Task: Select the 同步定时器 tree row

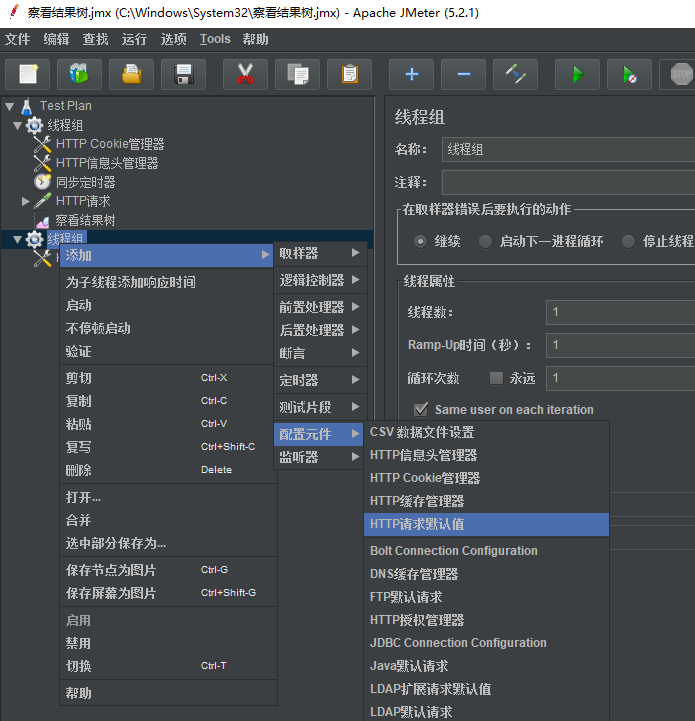Action: coord(86,182)
